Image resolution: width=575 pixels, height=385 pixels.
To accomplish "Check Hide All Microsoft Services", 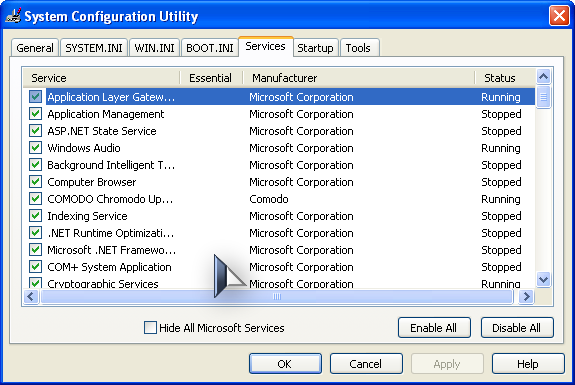I will coord(150,327).
